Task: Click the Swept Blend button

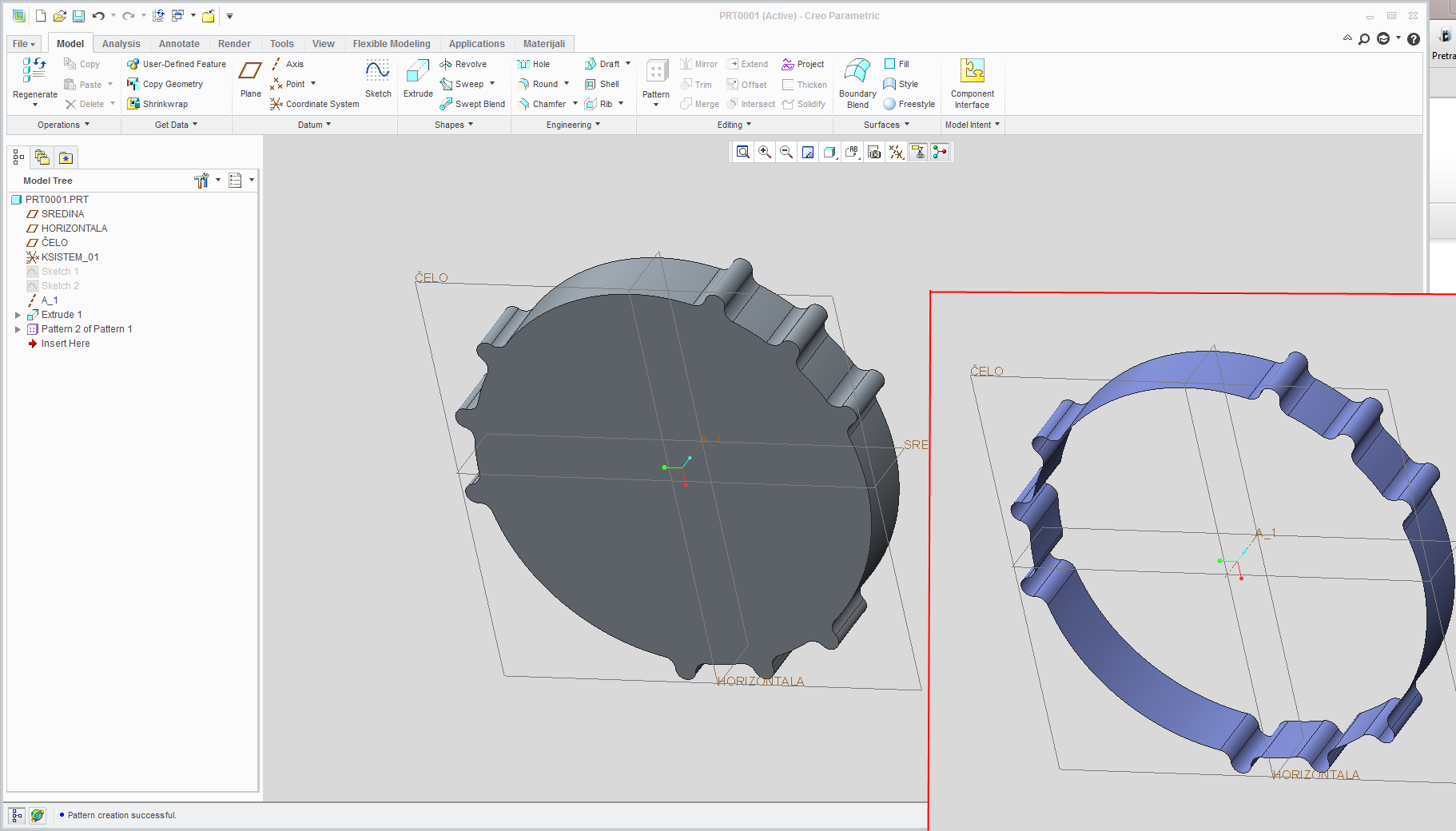Action: click(x=472, y=104)
